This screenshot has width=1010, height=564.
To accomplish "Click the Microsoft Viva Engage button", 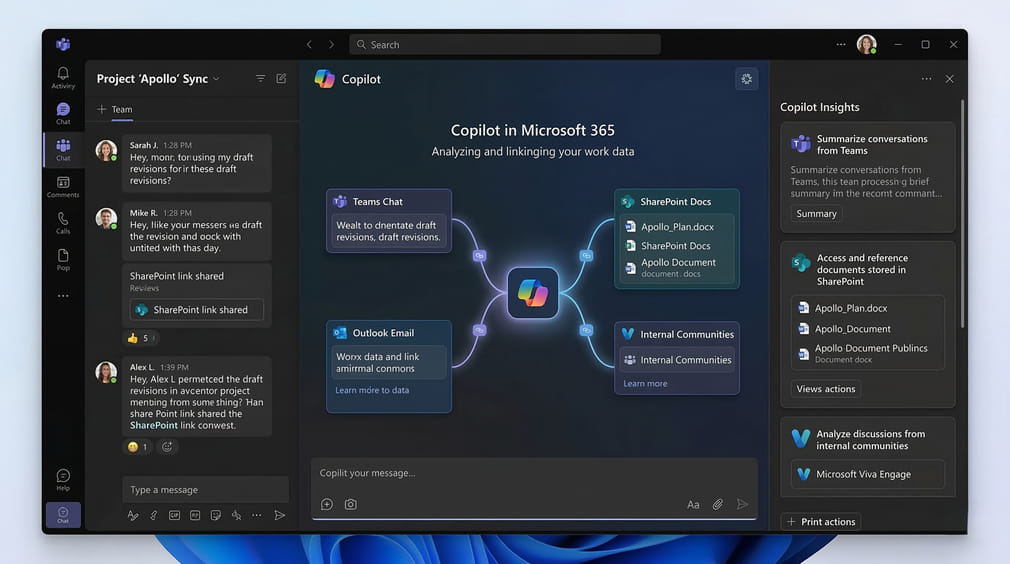I will [868, 475].
